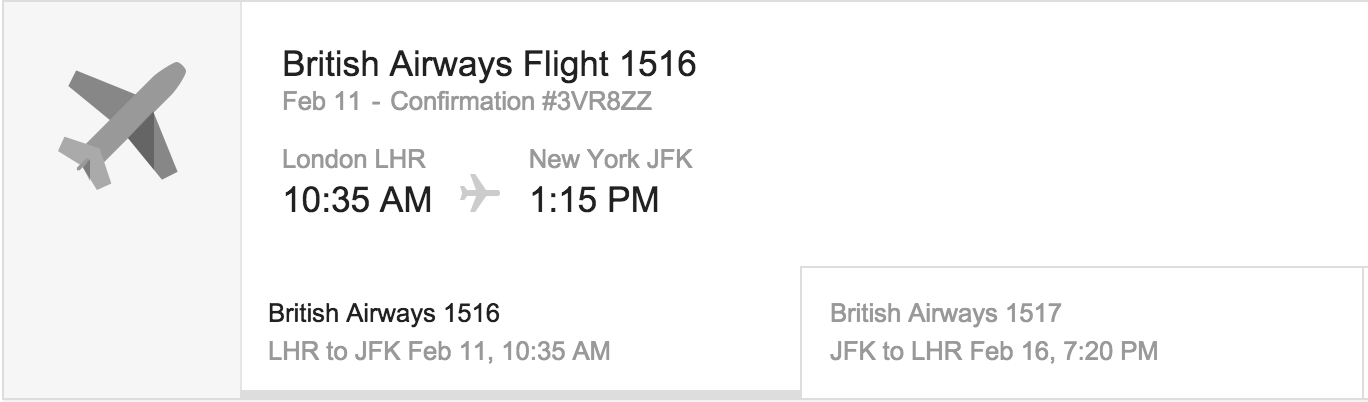
Task: Click the small plane icon between flight times
Action: coord(480,194)
